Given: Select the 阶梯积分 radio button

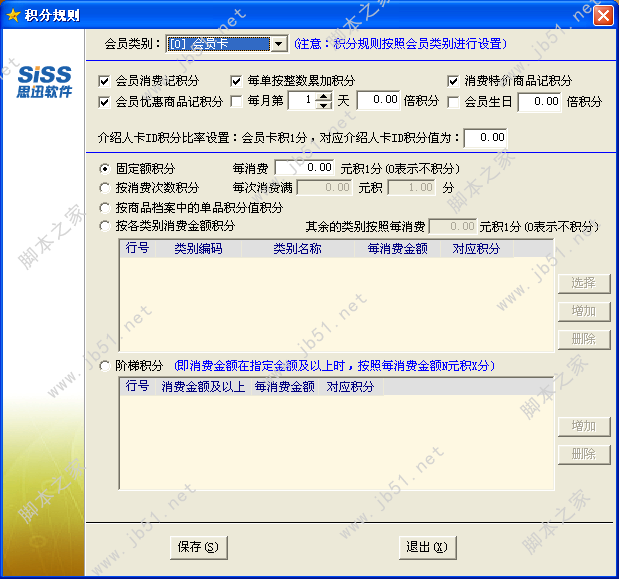Looking at the screenshot, I should coord(104,366).
